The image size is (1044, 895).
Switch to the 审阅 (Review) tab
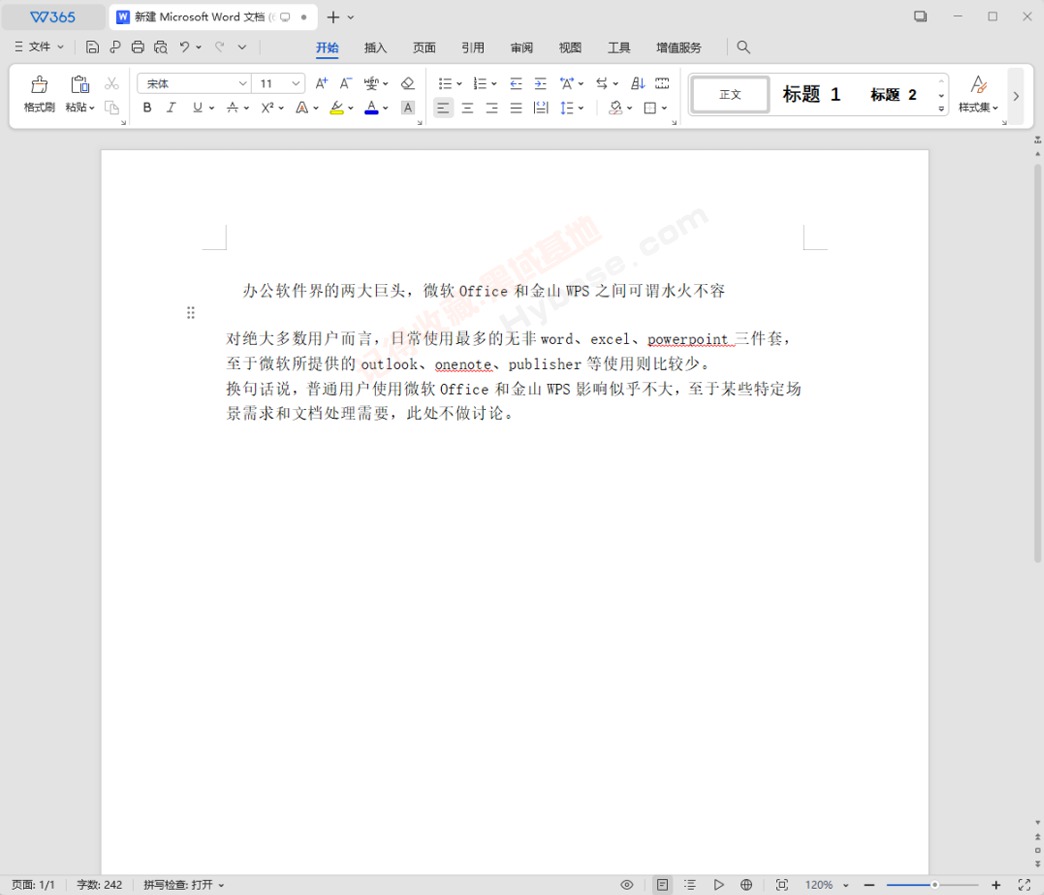coord(521,47)
